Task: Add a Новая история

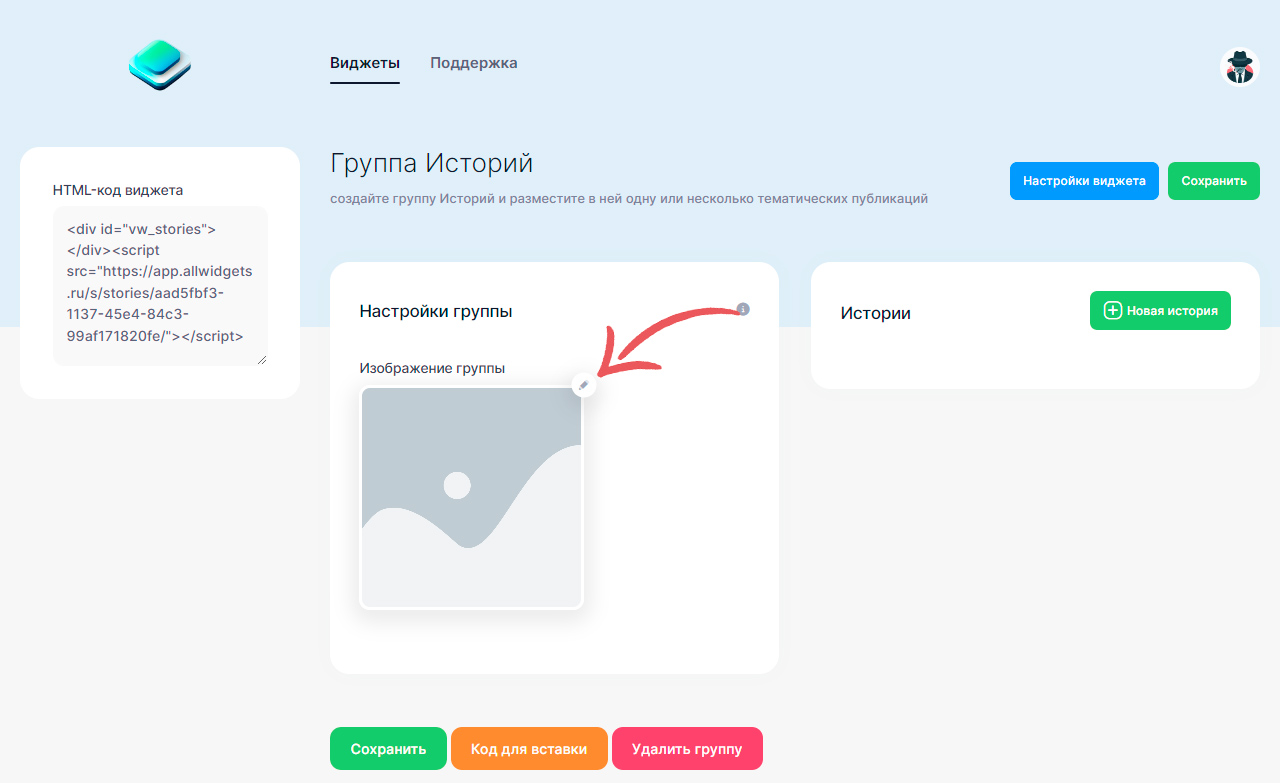Action: 1160,310
